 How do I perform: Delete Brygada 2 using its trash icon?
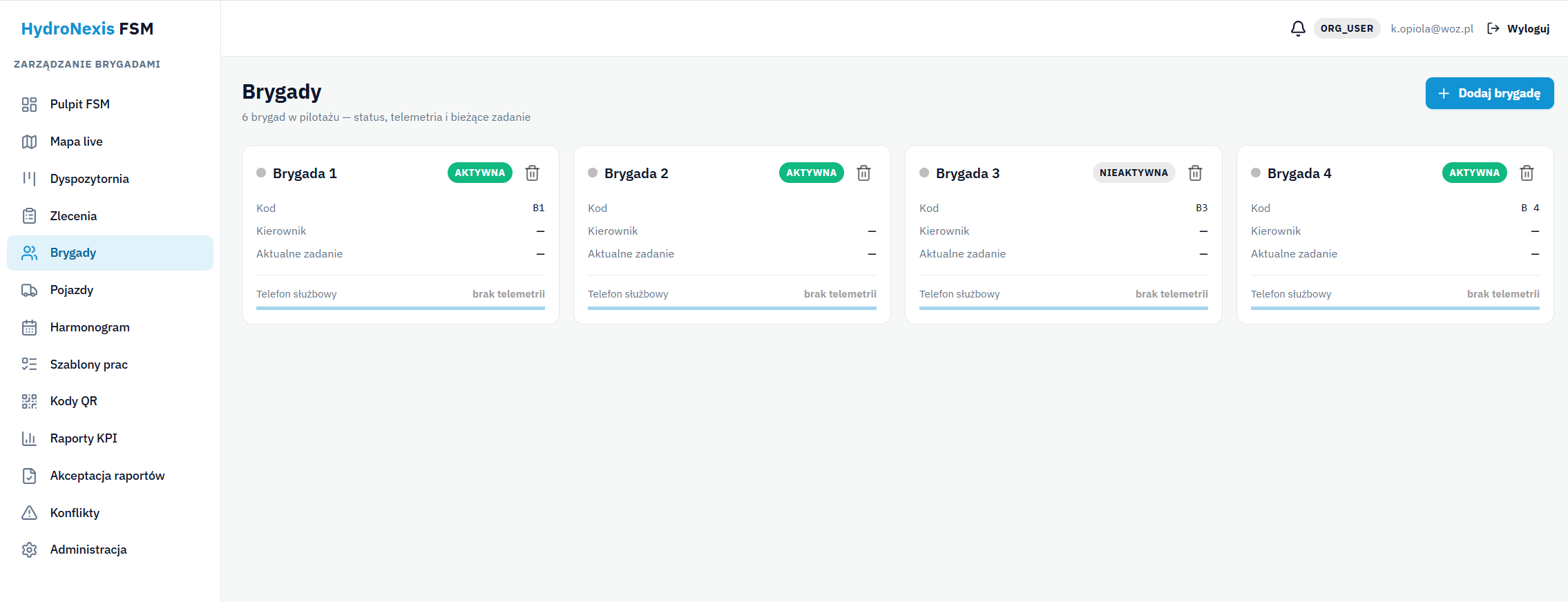click(x=863, y=173)
